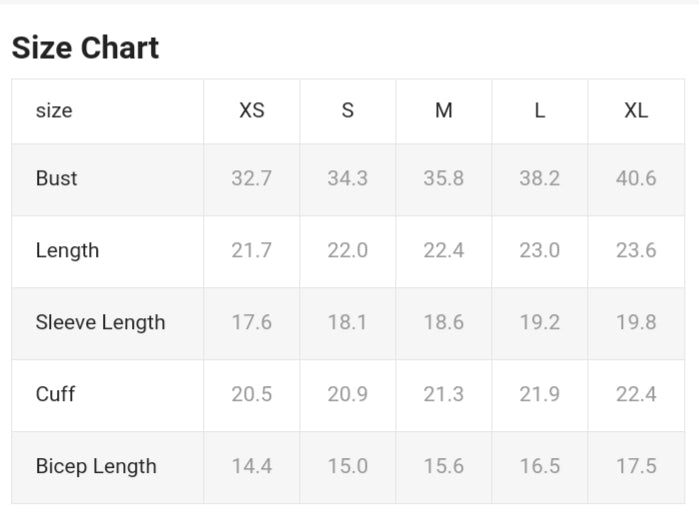Click Bust value 40.6 for XL
The height and width of the screenshot is (512, 699).
636,178
